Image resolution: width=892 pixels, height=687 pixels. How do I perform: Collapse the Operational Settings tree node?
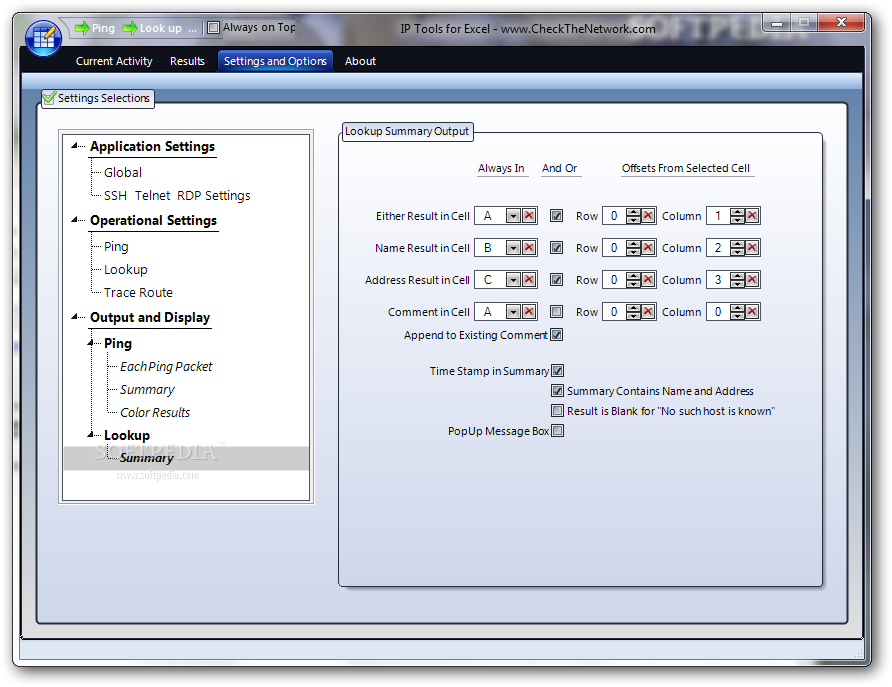click(75, 220)
